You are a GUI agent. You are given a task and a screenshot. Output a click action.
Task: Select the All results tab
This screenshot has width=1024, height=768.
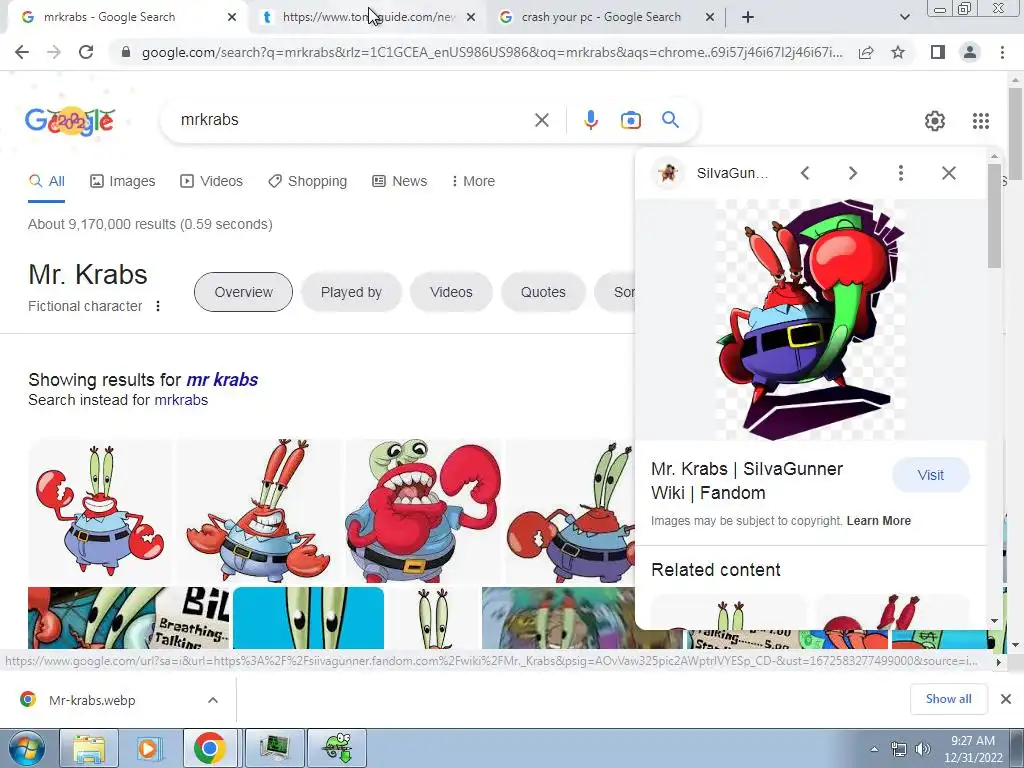click(46, 181)
